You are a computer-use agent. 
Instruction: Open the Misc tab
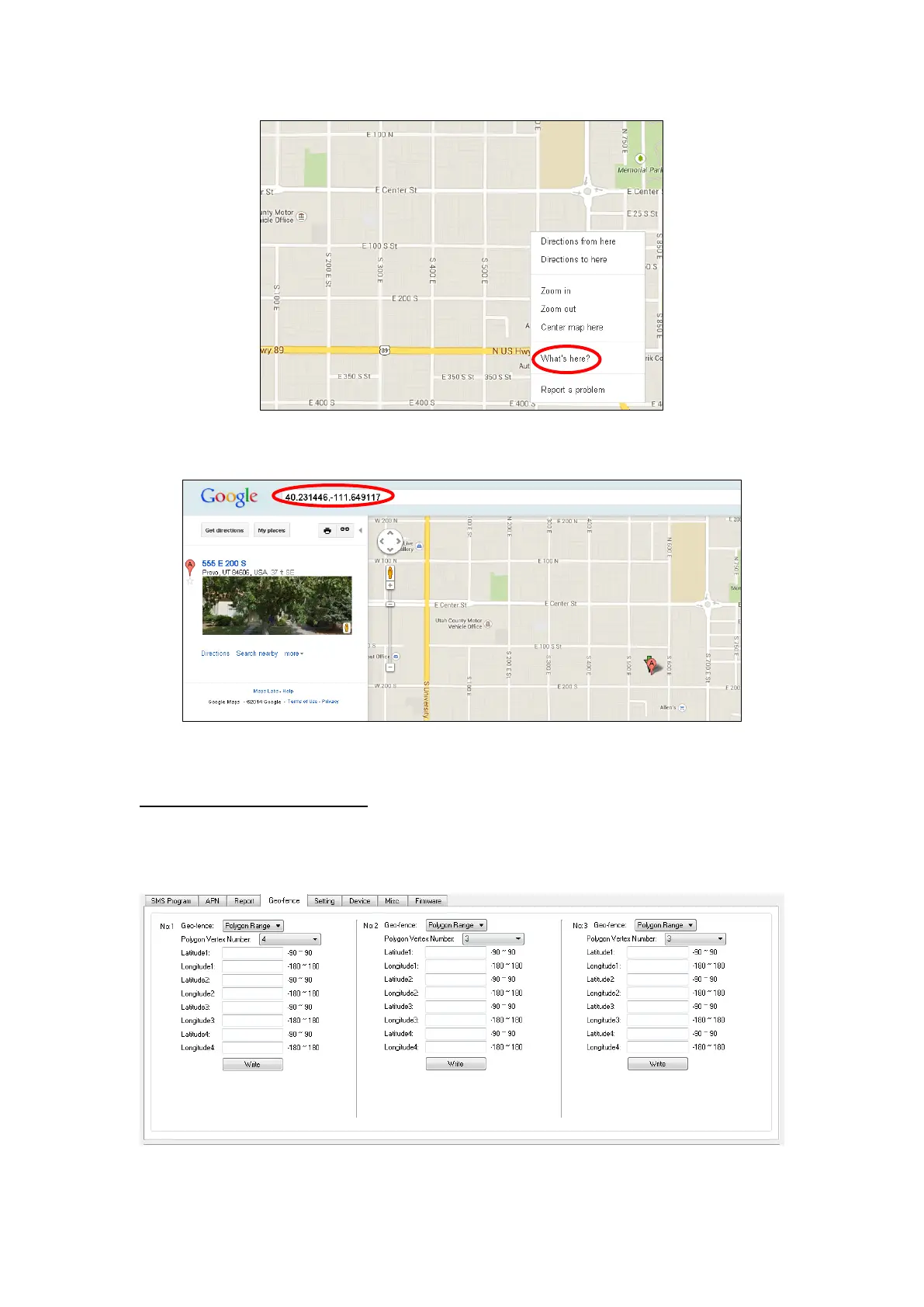click(x=392, y=901)
